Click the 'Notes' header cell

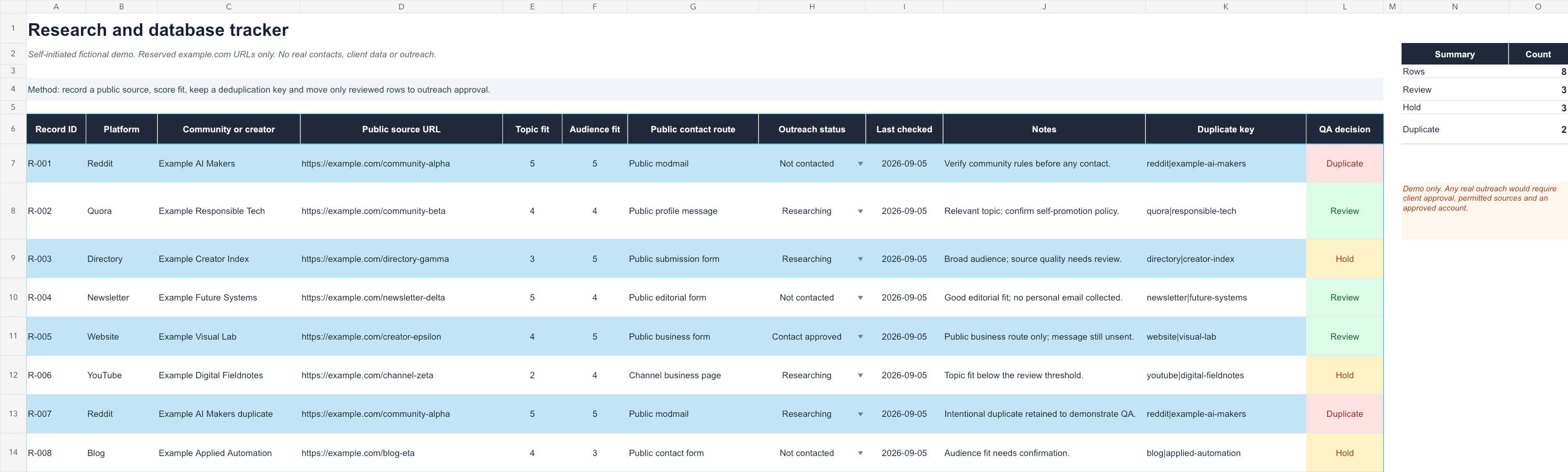point(1044,129)
